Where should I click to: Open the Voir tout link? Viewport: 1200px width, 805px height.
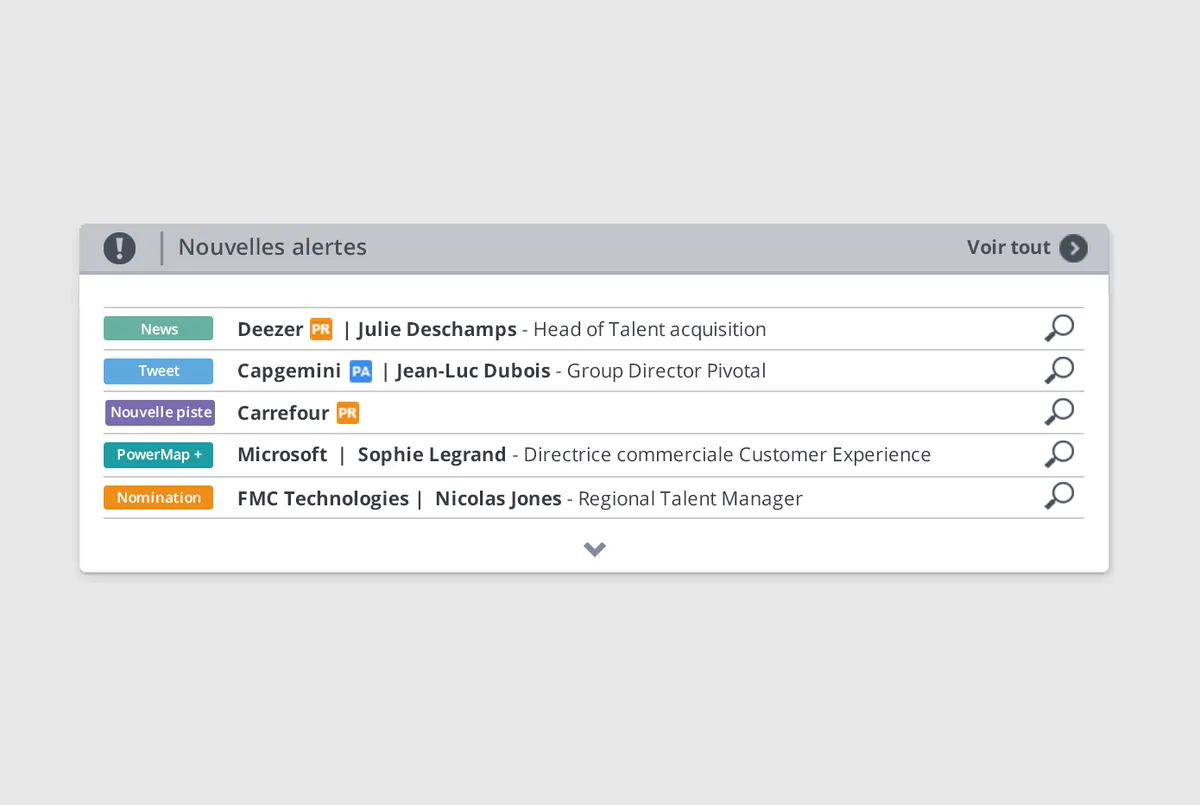tap(1008, 247)
